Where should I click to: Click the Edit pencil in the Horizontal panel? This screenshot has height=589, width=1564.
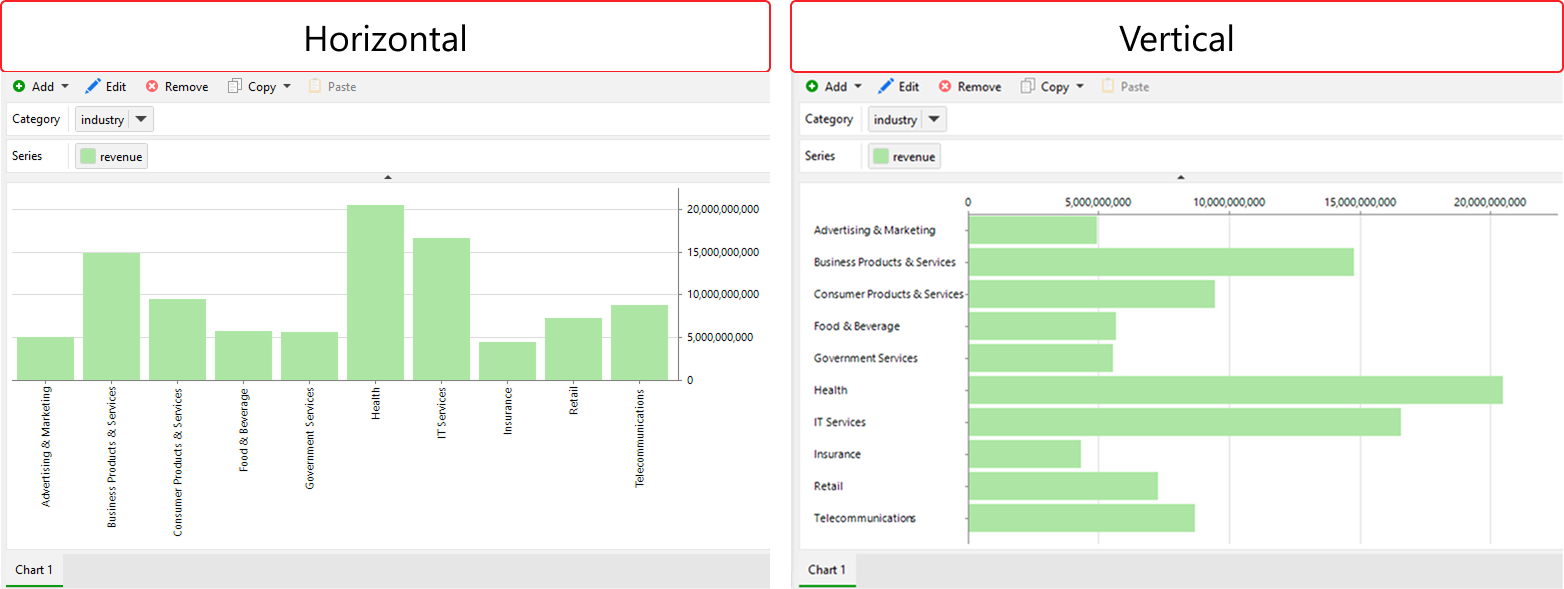[x=94, y=87]
